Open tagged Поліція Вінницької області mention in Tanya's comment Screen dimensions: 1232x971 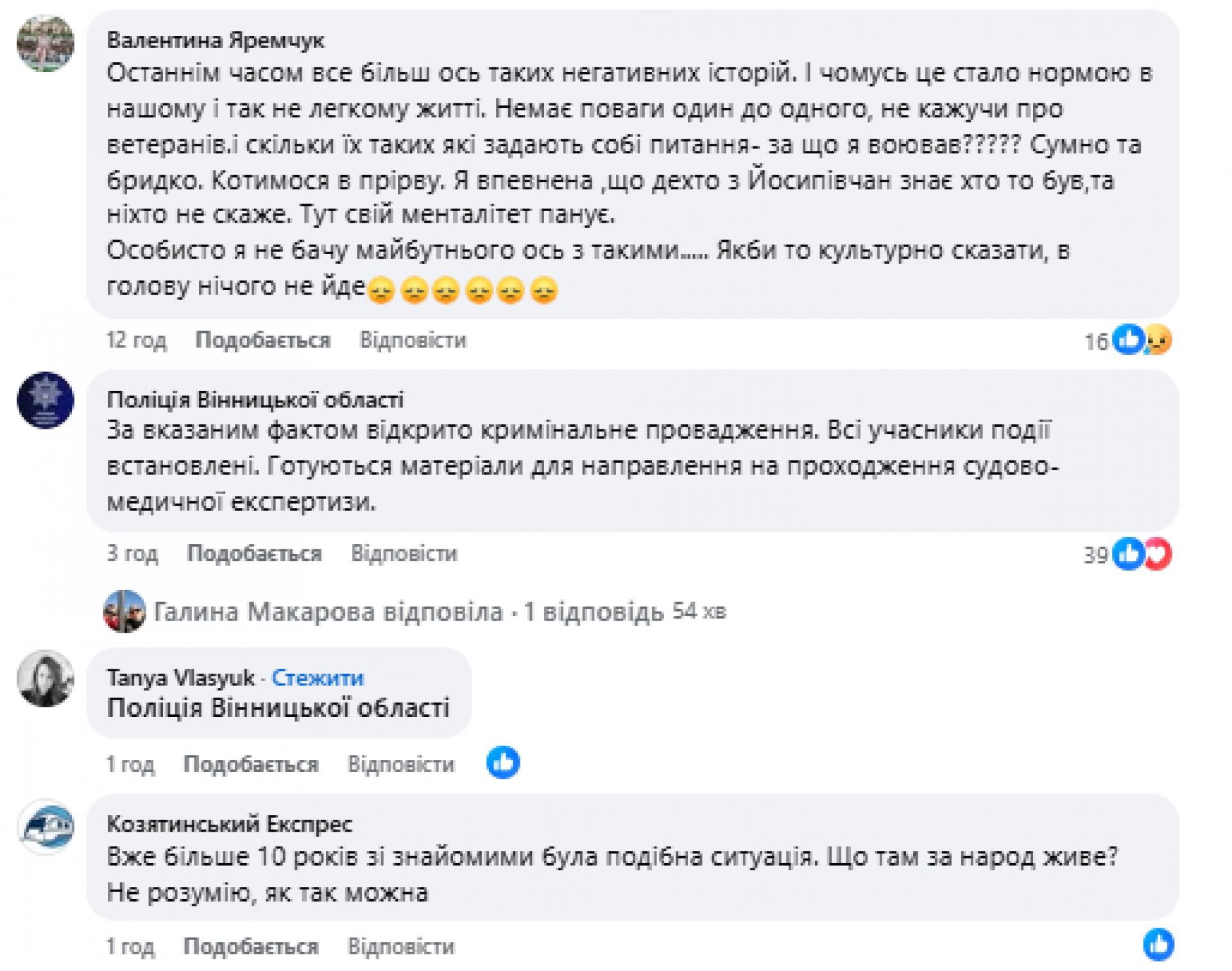tap(278, 708)
